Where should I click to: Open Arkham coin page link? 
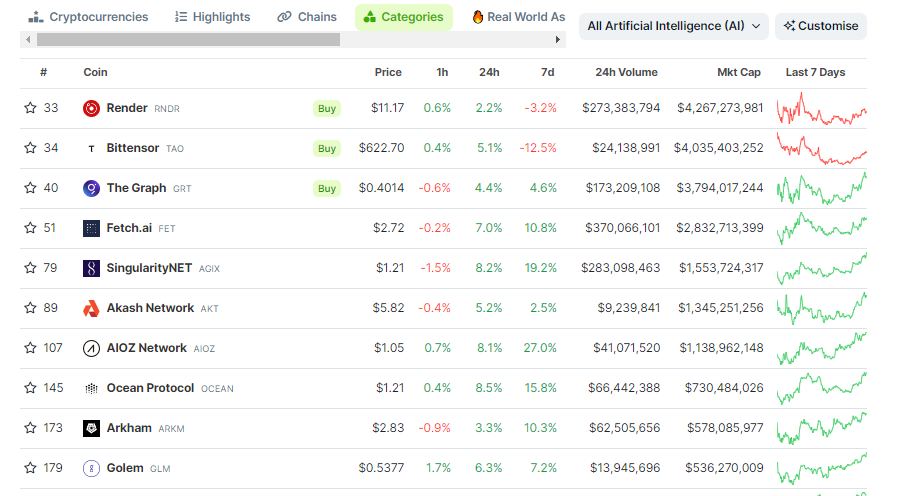click(x=129, y=427)
